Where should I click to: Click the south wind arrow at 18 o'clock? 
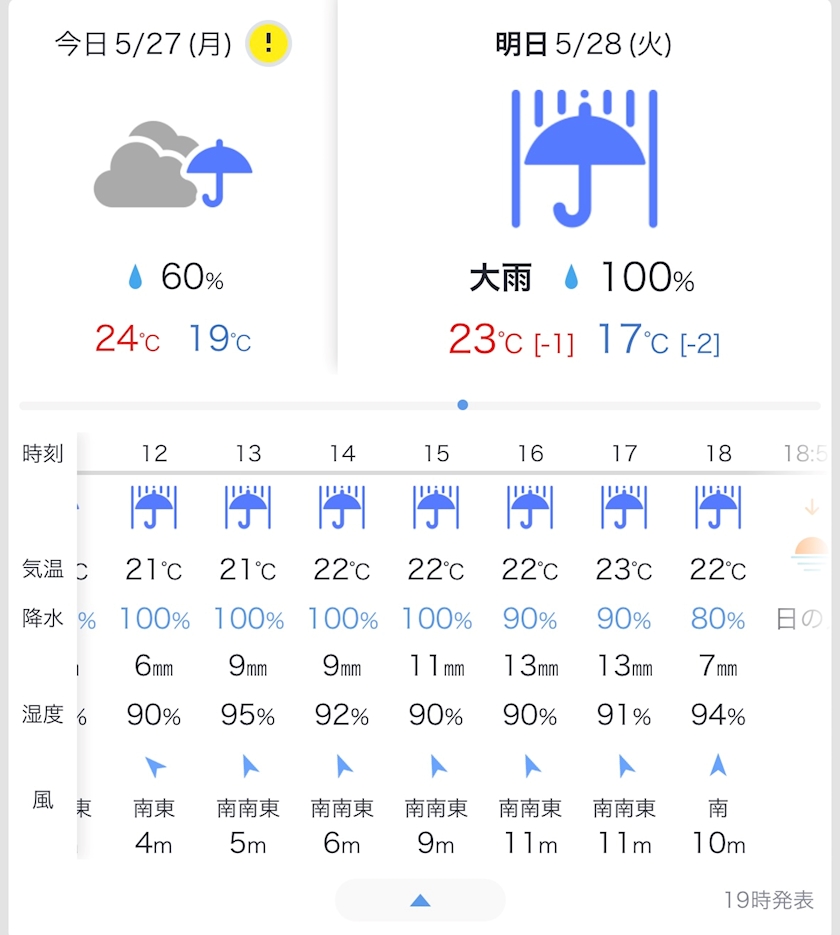pos(718,766)
